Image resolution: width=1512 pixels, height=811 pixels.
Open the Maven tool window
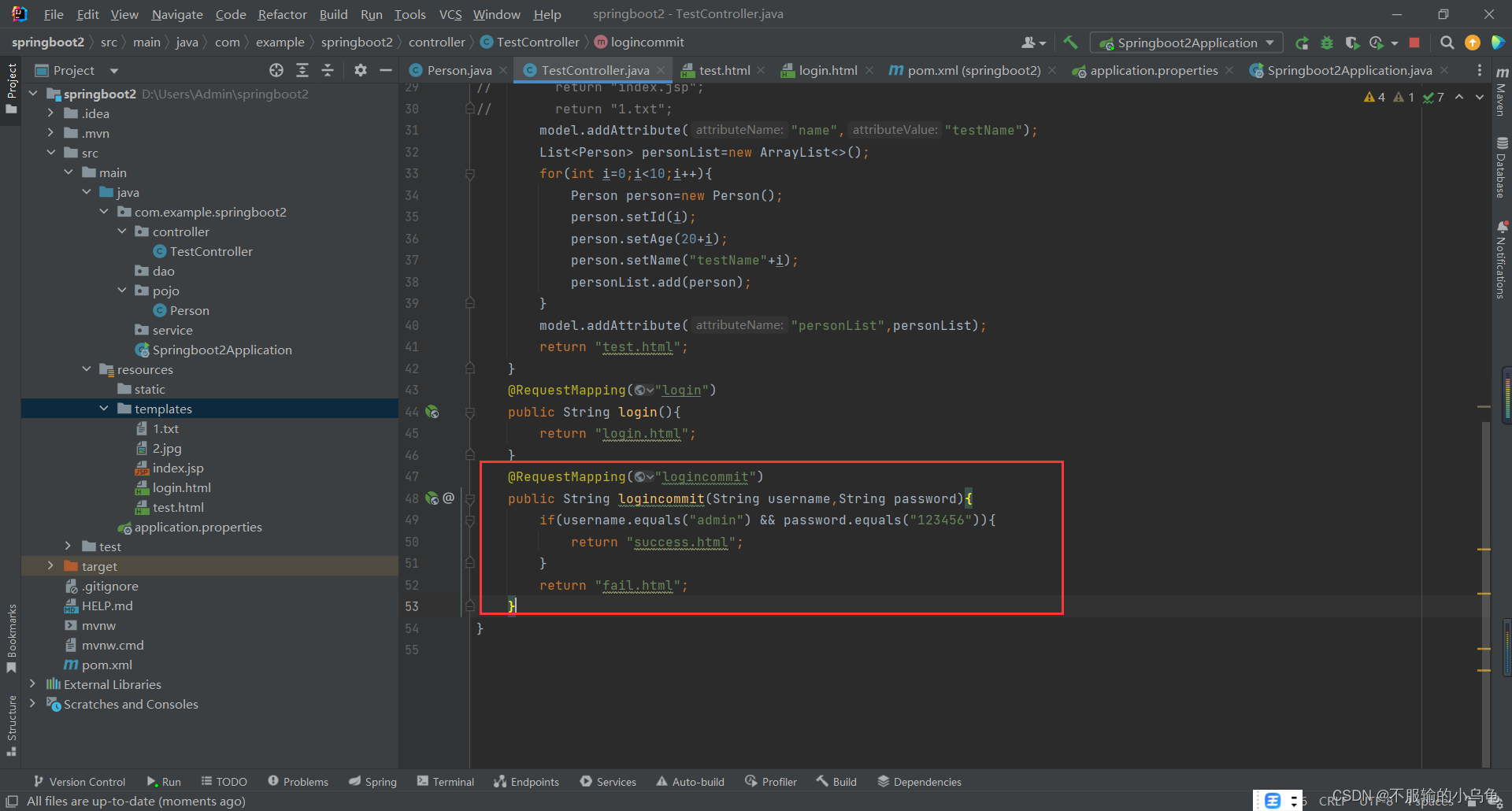(1502, 91)
